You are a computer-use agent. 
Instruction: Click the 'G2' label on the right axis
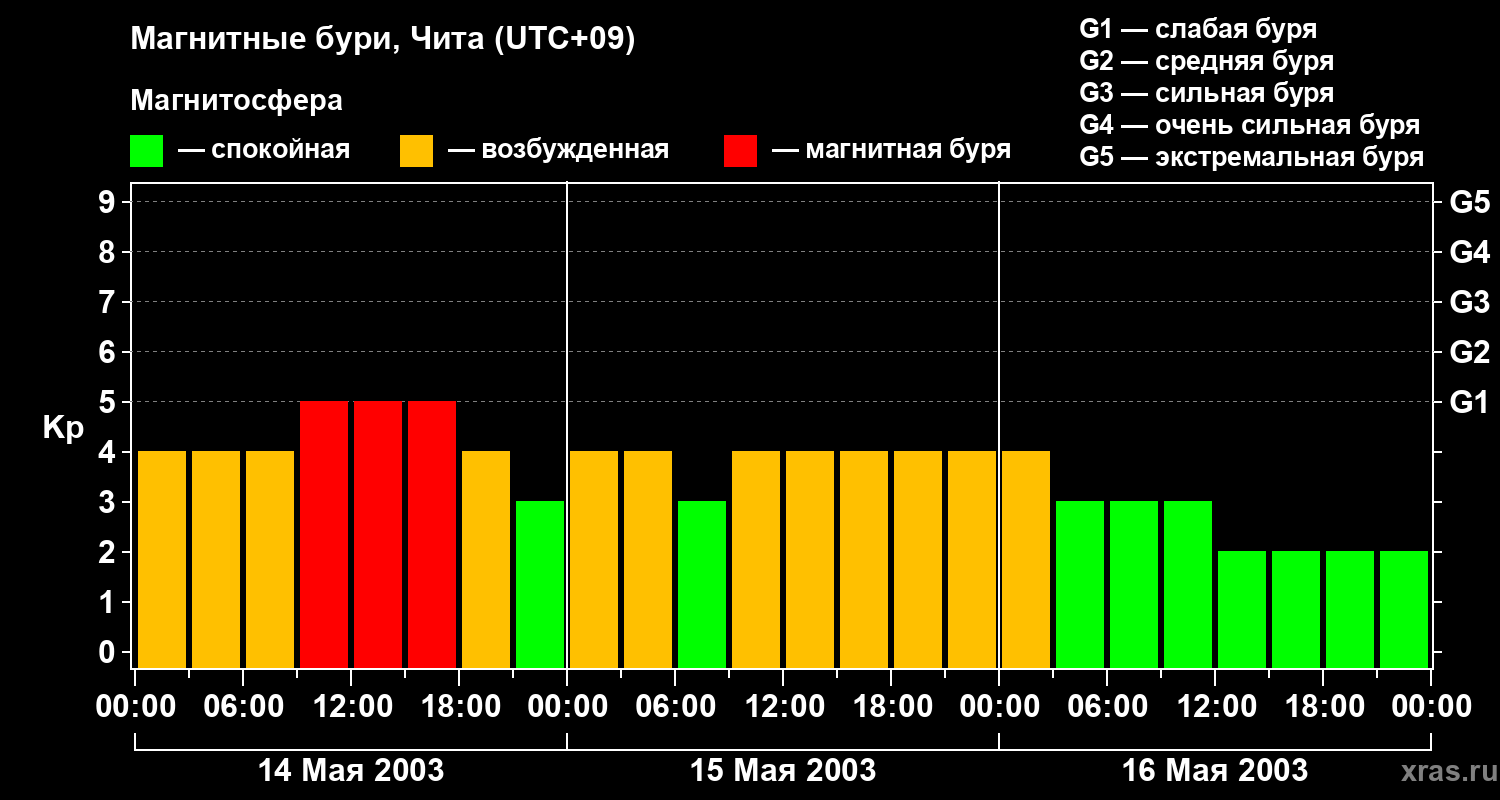pyautogui.click(x=1469, y=352)
